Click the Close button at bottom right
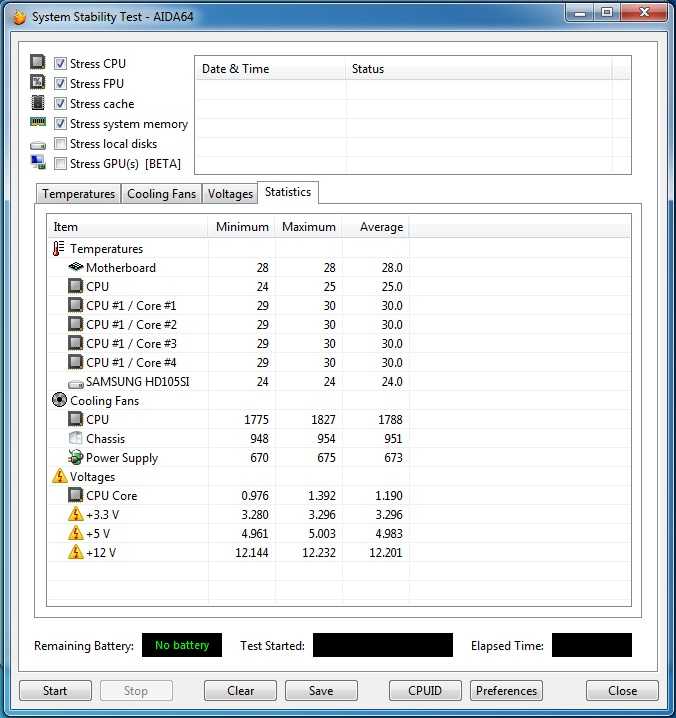676x718 pixels. click(x=622, y=691)
